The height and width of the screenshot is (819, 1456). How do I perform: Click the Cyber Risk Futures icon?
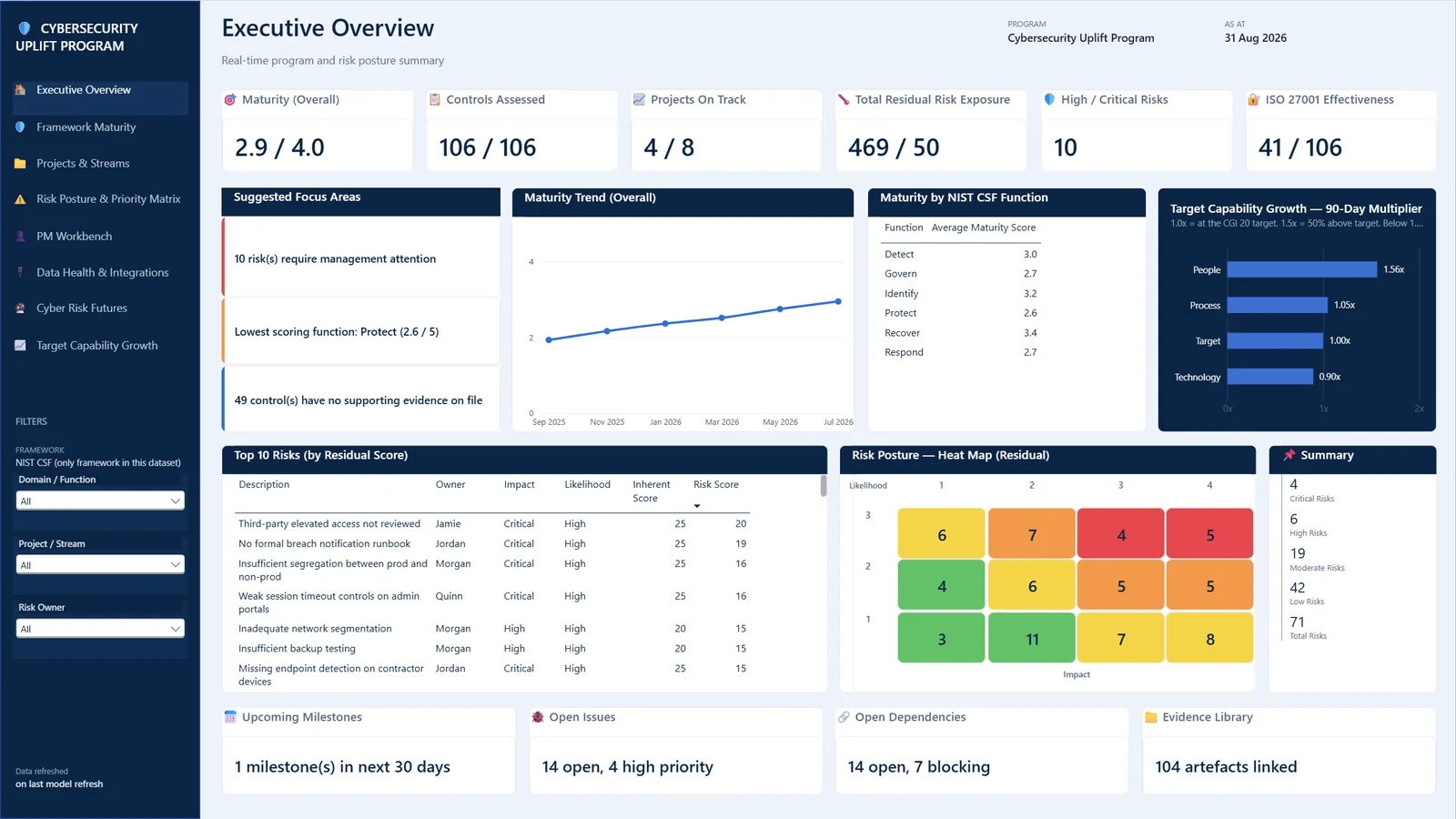[20, 308]
